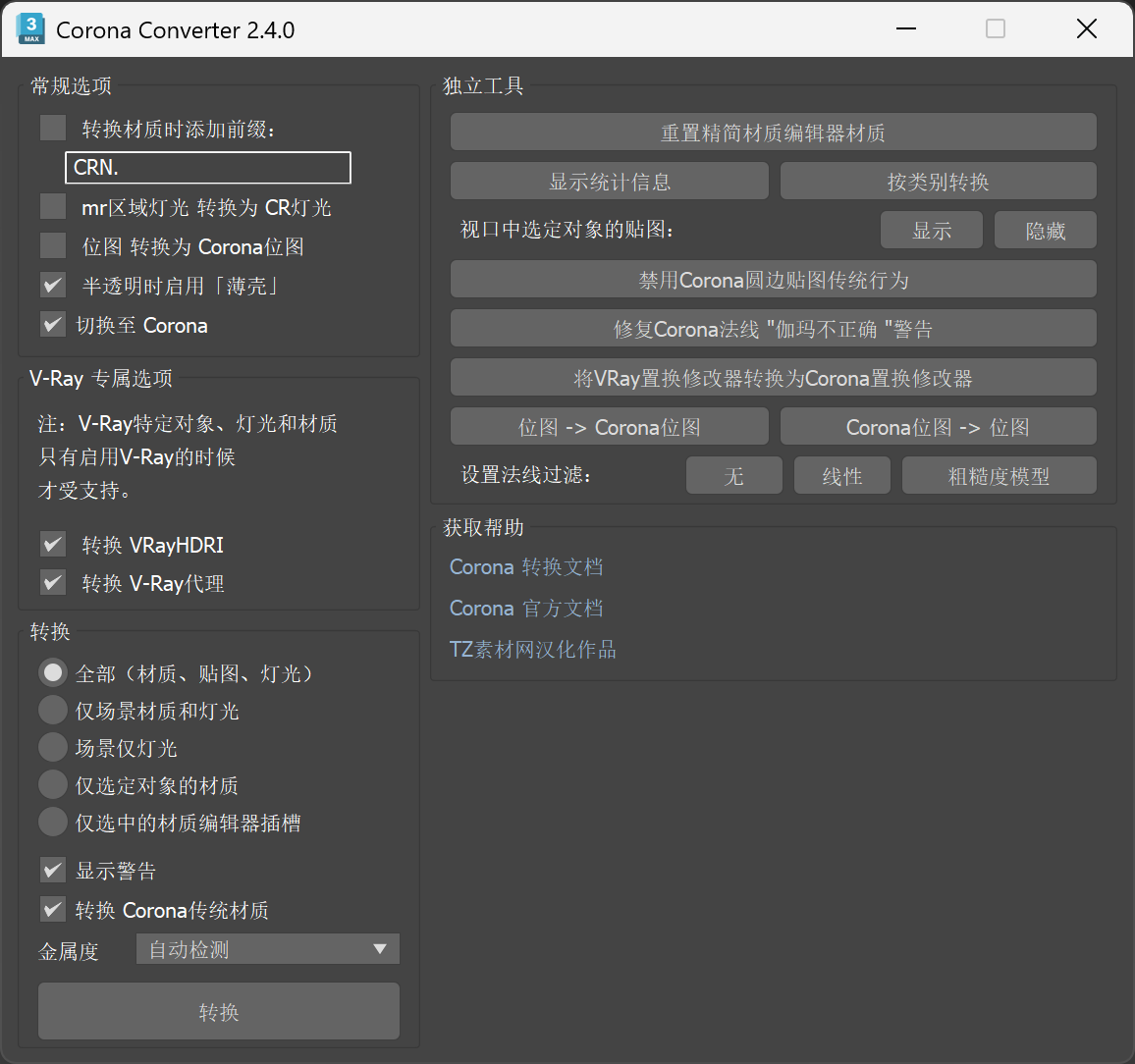The height and width of the screenshot is (1064, 1135).
Task: Click 禁用Corona圆边贴图传统行为 button
Action: point(773,280)
